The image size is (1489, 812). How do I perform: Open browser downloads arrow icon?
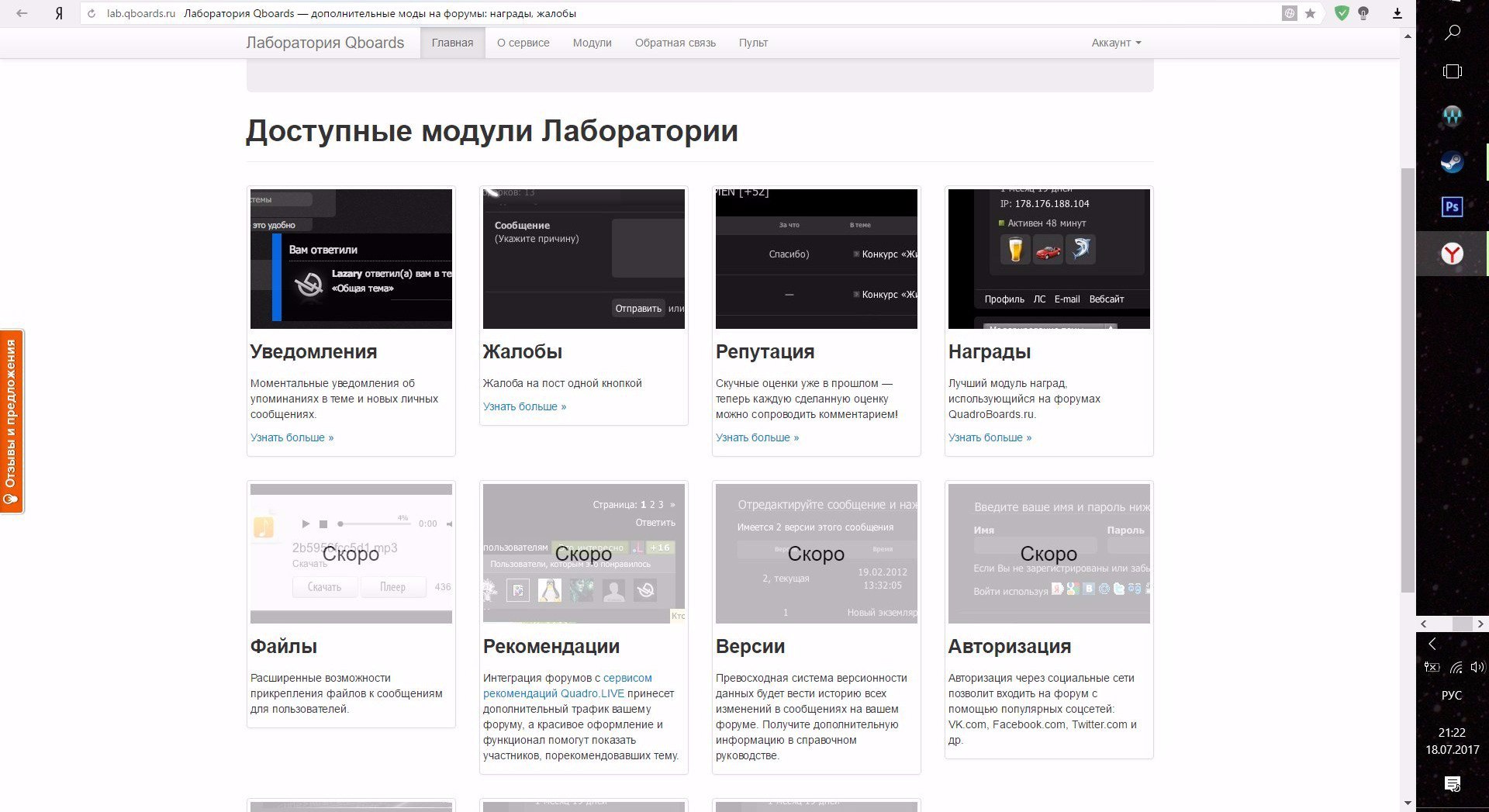pyautogui.click(x=1397, y=13)
